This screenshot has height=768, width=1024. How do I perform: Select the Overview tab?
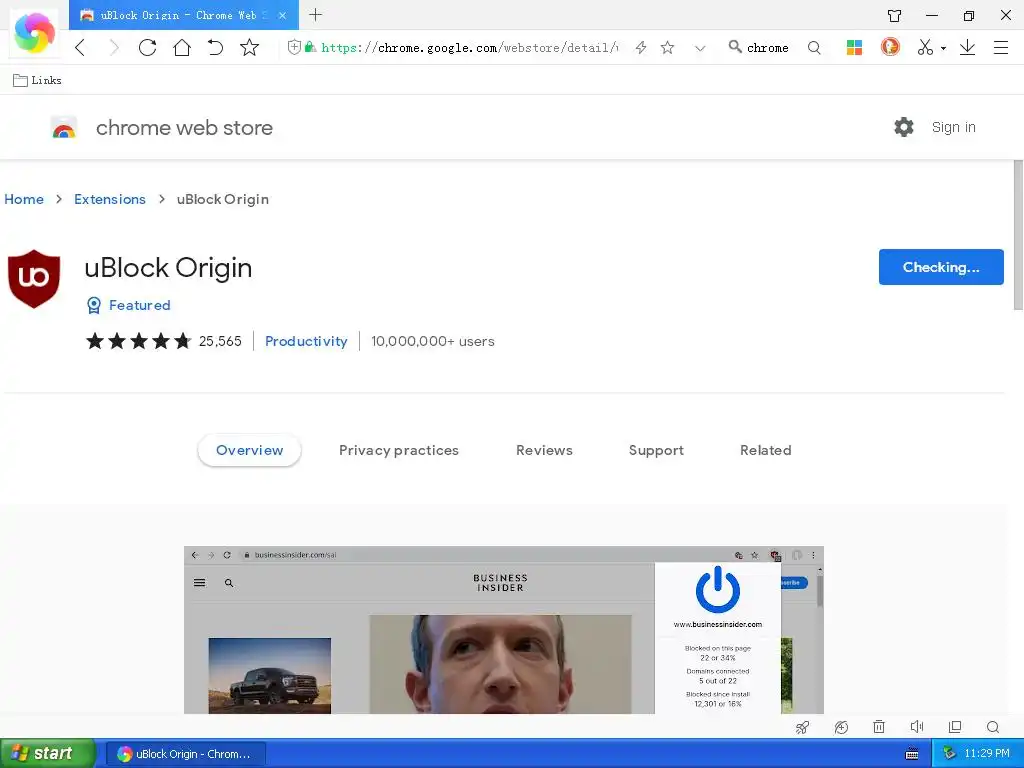click(x=249, y=450)
